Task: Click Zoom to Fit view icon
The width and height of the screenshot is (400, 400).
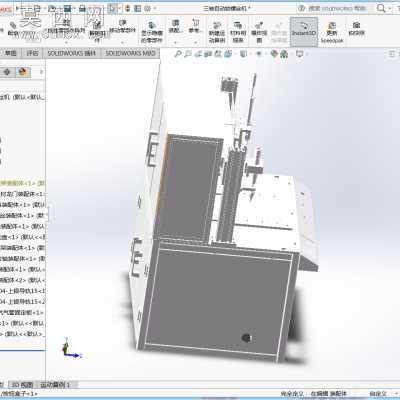Action: (x=178, y=54)
